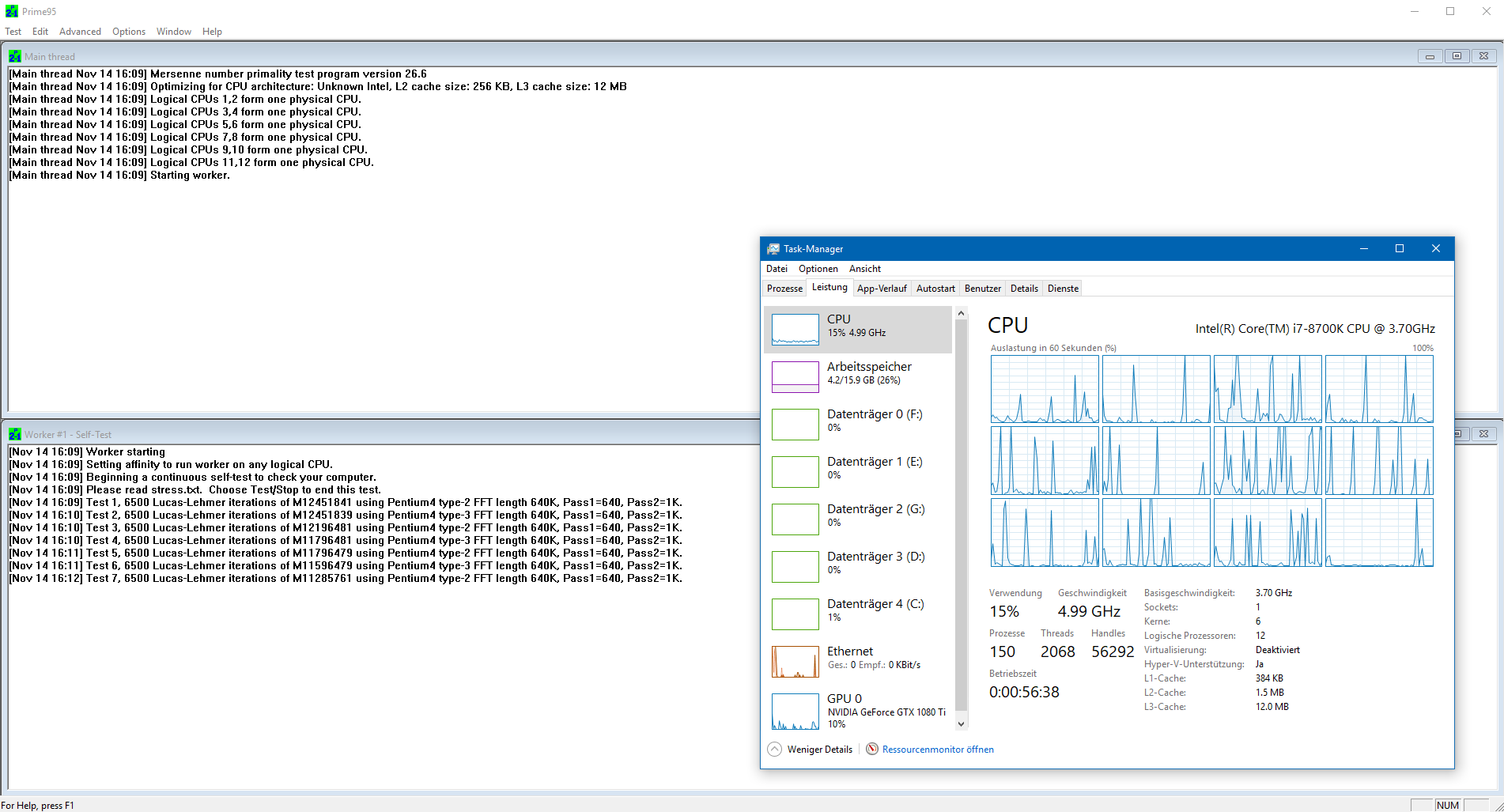This screenshot has width=1504, height=812.
Task: Select GPU 0 NVIDIA GeForce GTX 1080 Ti
Action: click(858, 710)
